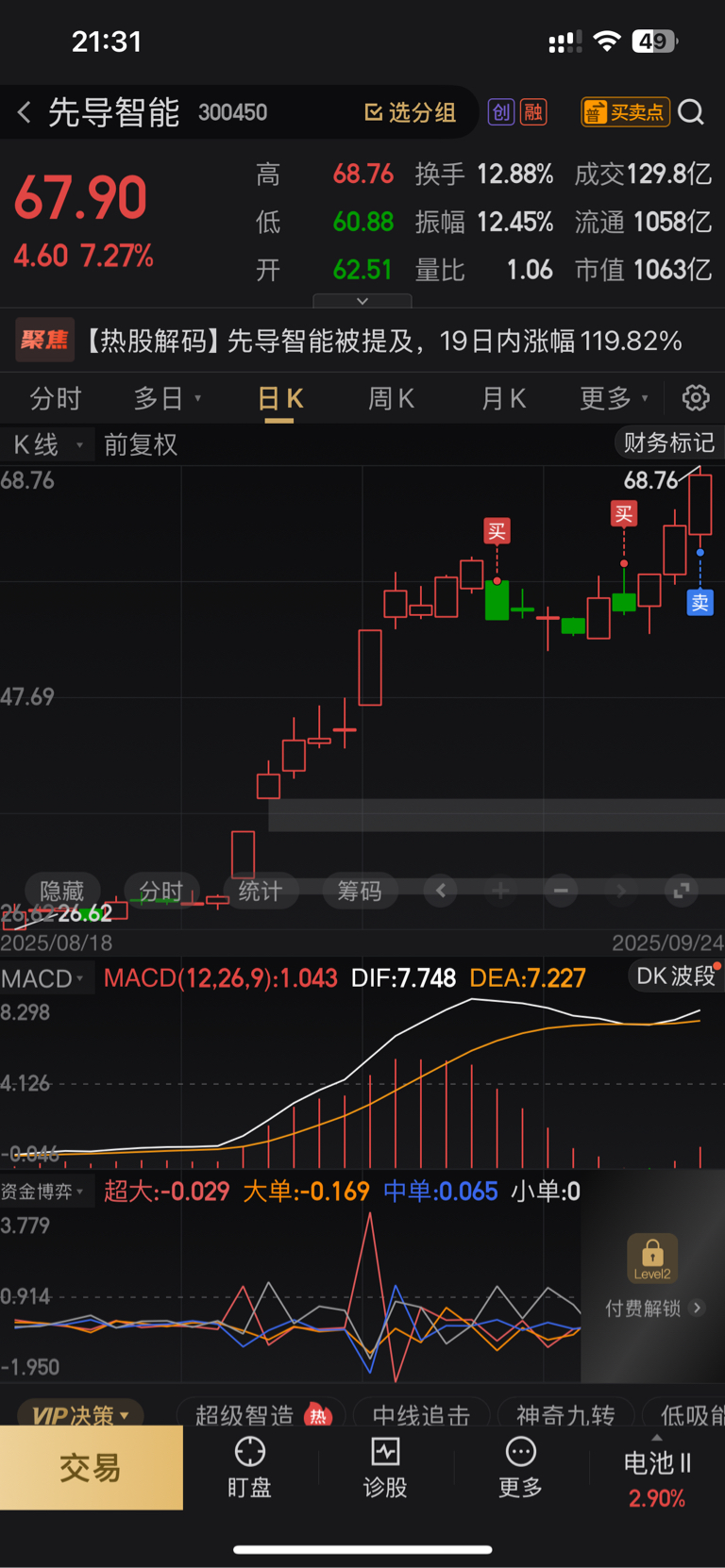Open the search magnifier icon

(x=691, y=112)
